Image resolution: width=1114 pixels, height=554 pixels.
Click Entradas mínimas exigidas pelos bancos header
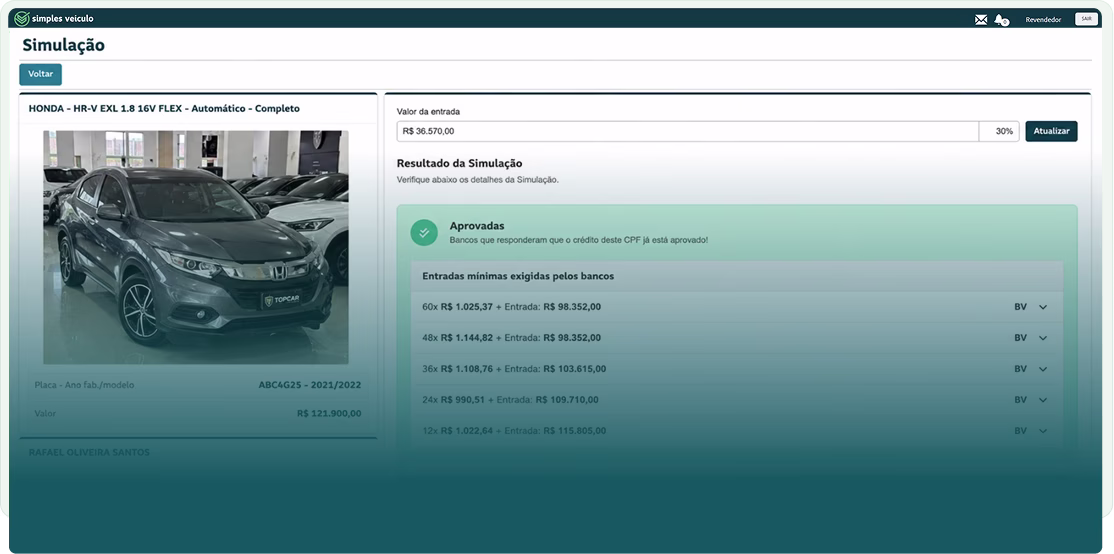(518, 276)
